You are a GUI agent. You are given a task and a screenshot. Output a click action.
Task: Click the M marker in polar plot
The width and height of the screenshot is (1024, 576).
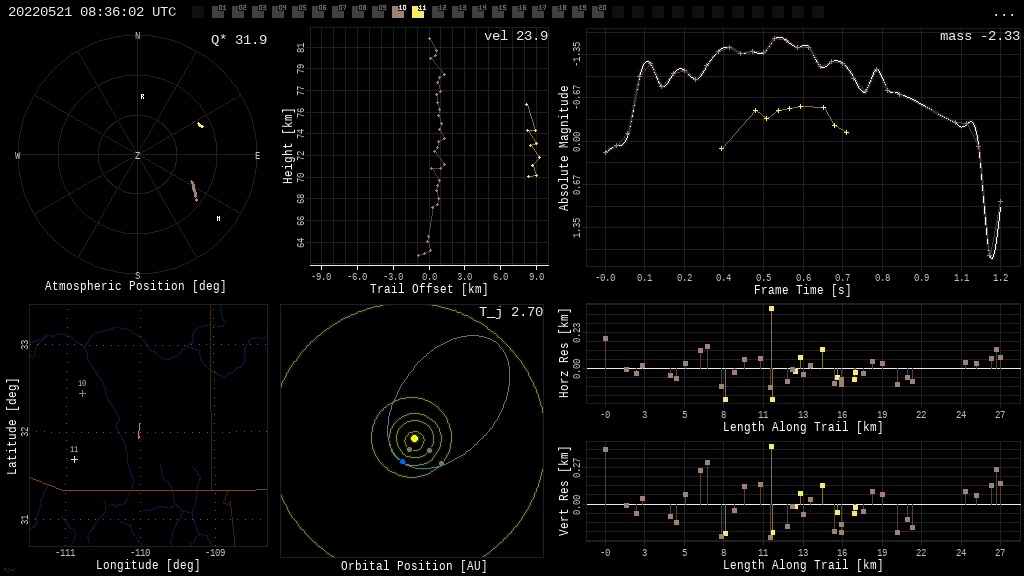pos(218,218)
